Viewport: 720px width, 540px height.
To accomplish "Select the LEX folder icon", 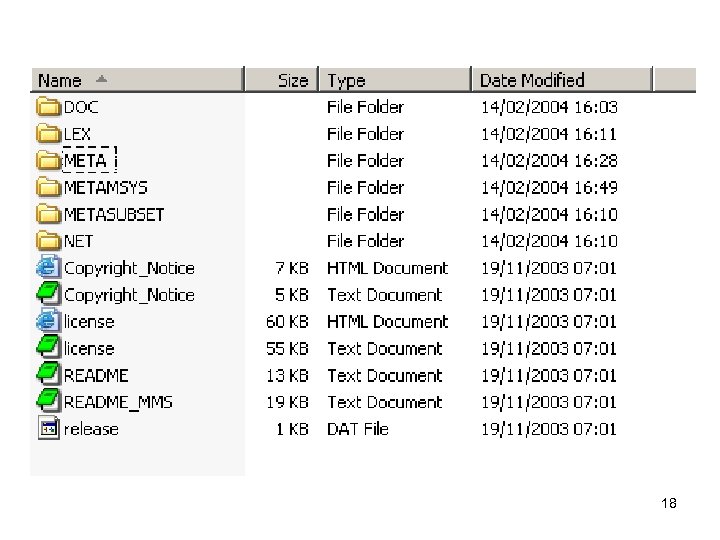I will point(48,134).
